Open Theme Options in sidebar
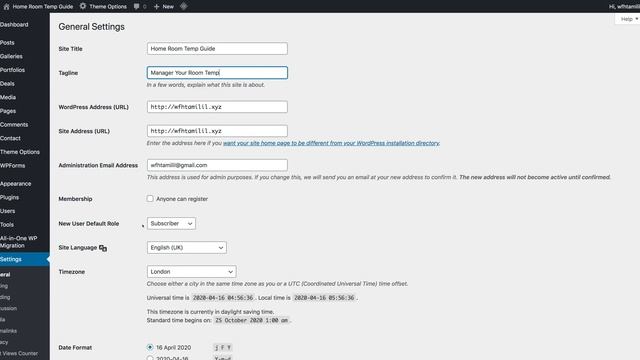 click(x=20, y=152)
